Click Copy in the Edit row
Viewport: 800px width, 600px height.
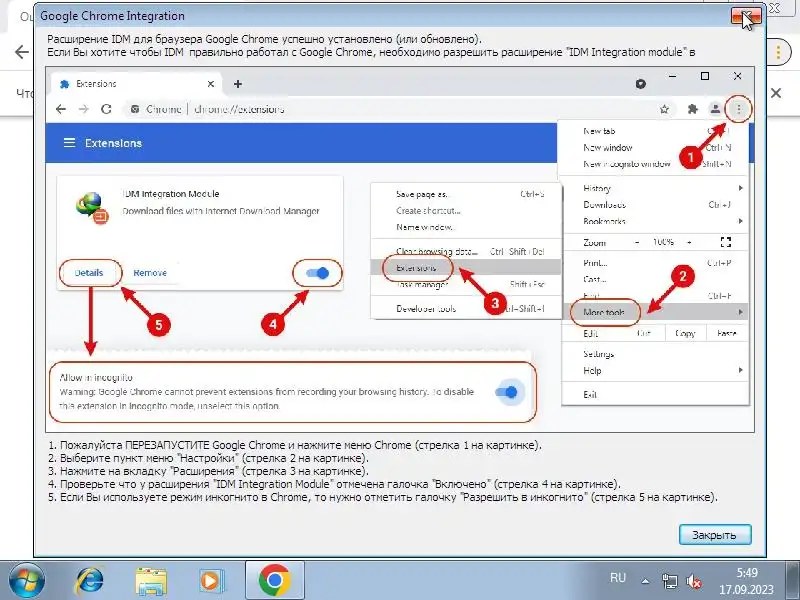[x=685, y=333]
